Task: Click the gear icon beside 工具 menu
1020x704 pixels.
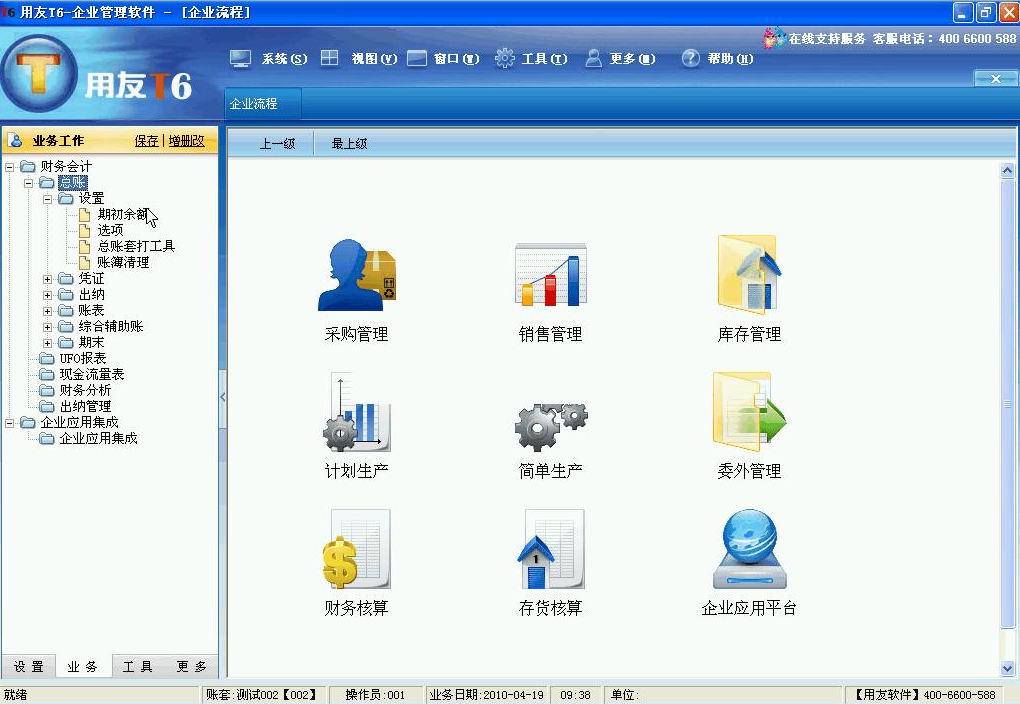Action: tap(504, 59)
